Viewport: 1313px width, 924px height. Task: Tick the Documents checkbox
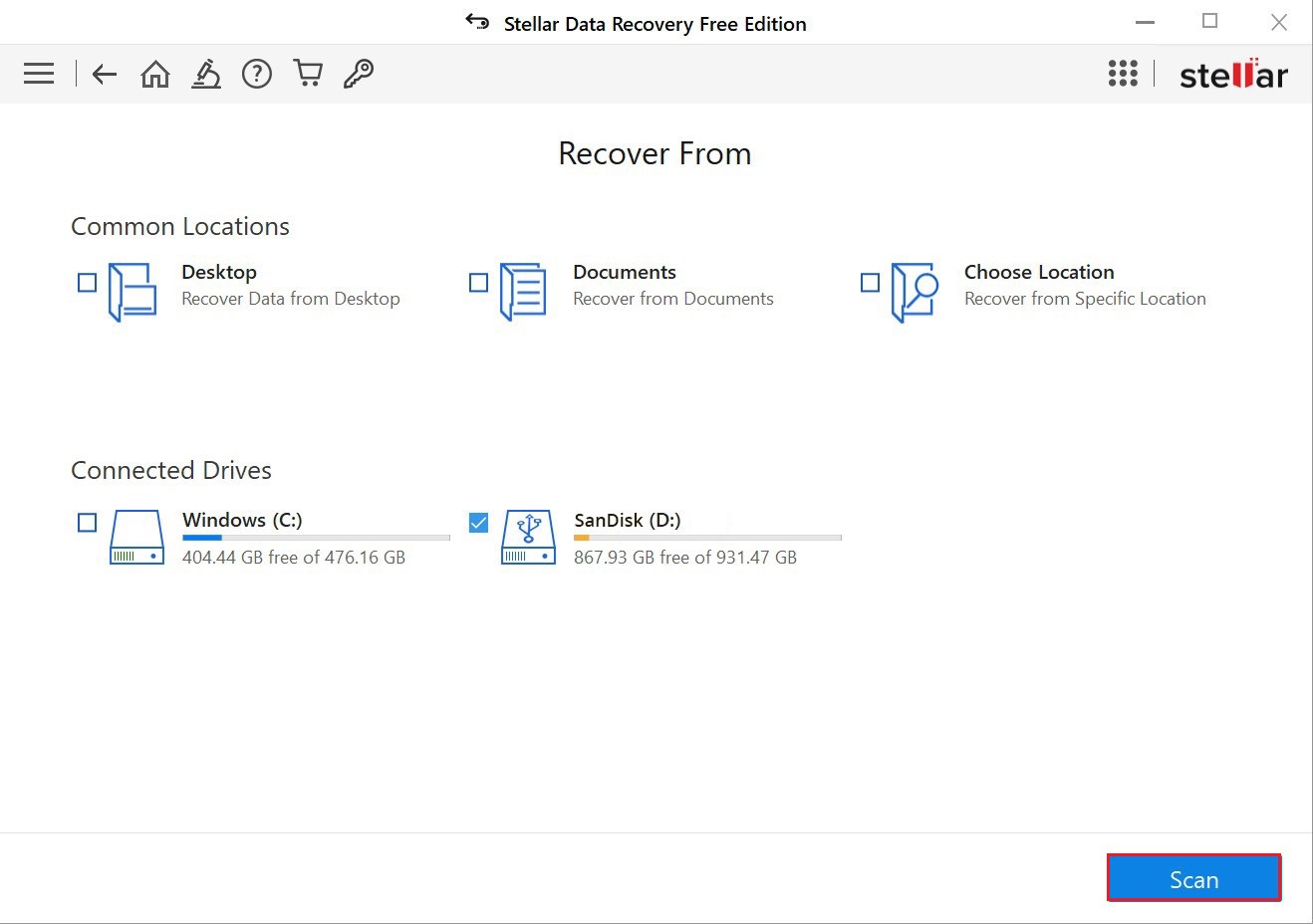click(479, 283)
